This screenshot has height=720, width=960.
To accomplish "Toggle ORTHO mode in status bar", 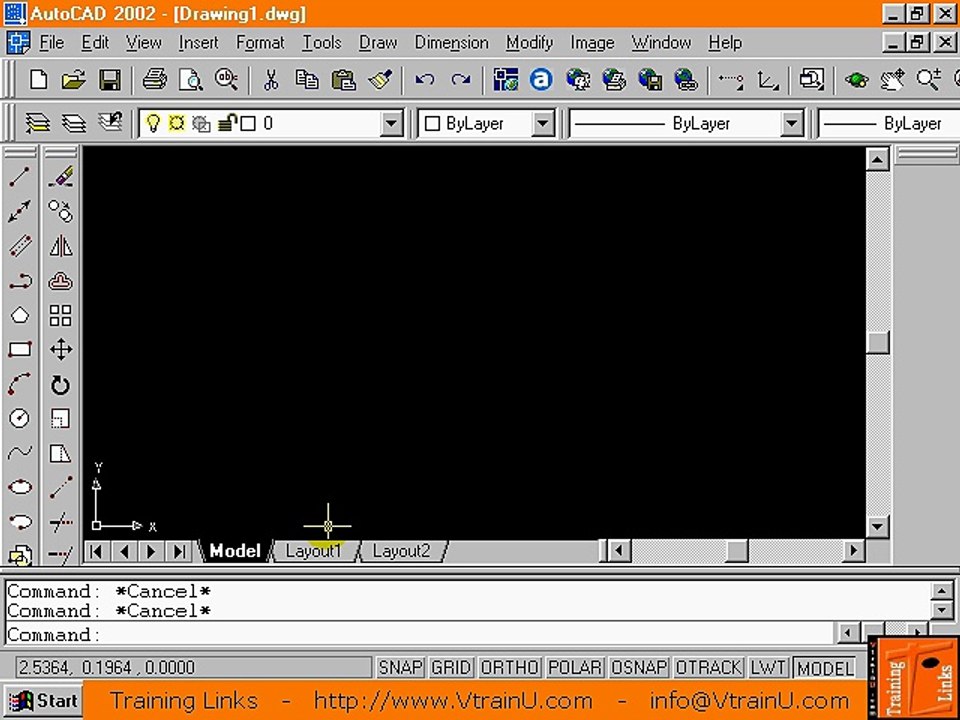I will 509,667.
